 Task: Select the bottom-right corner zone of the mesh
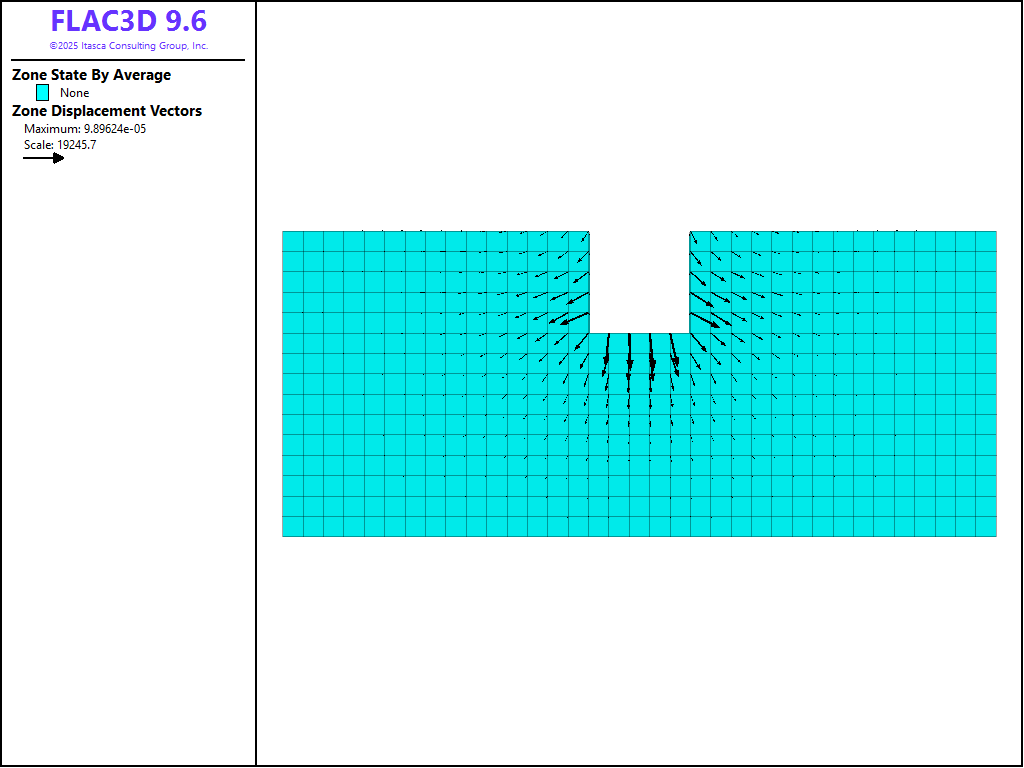986,527
